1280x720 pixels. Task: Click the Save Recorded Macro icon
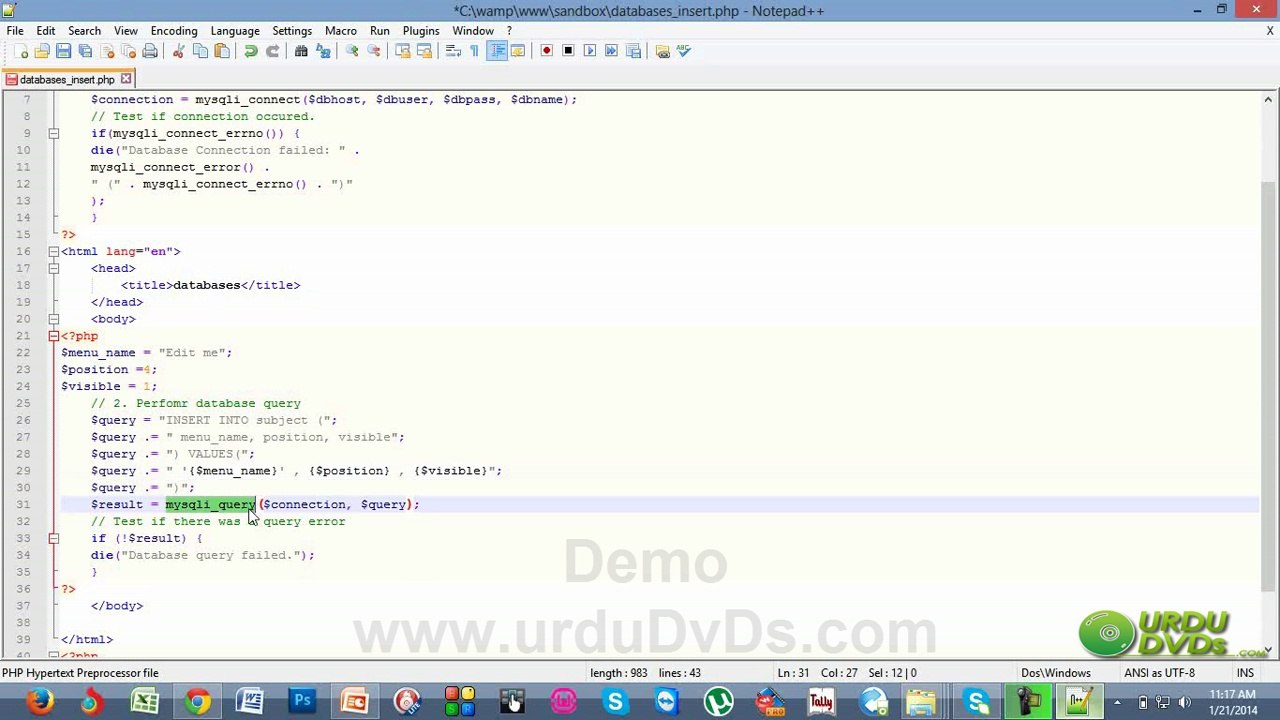[633, 51]
